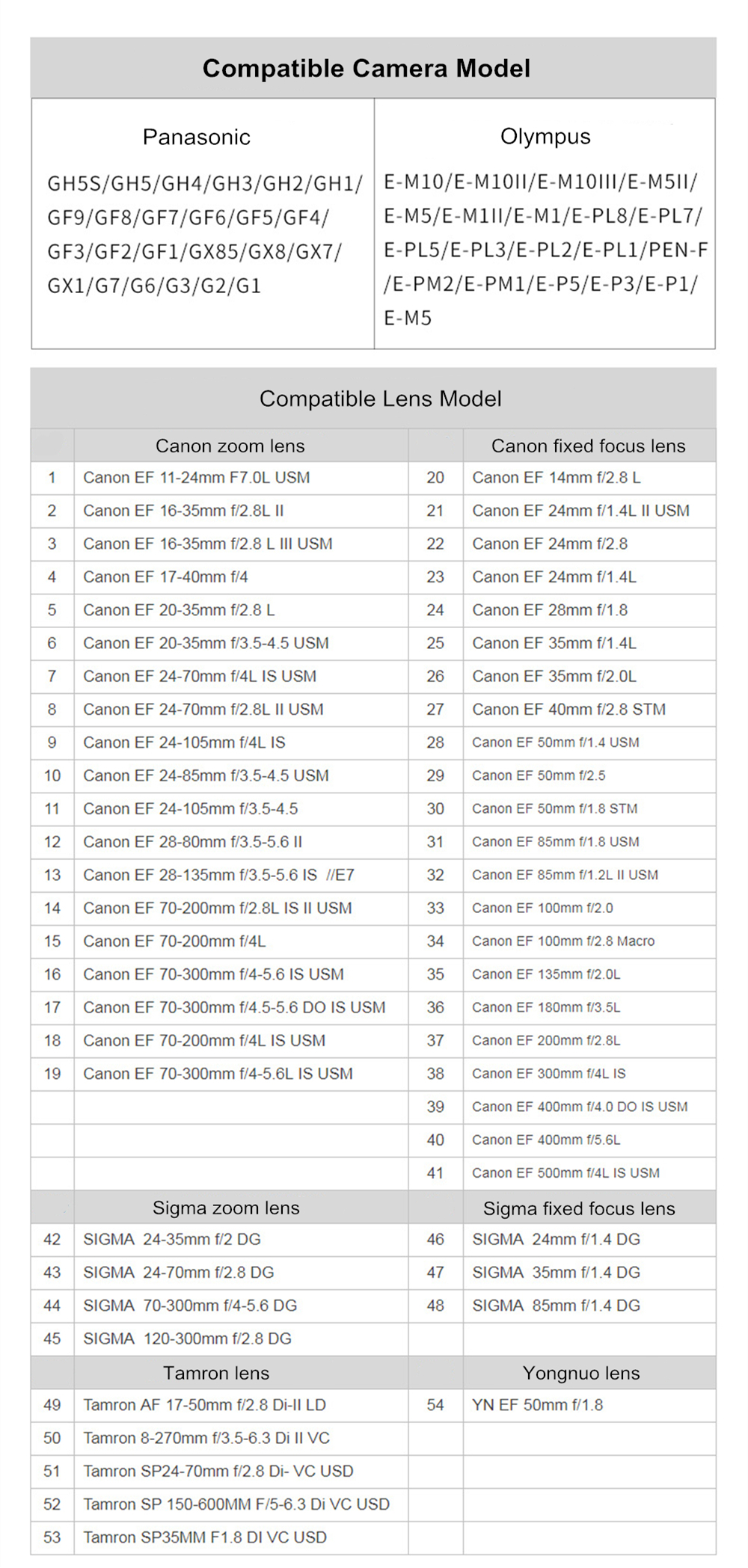Viewport: 748px width, 1568px height.
Task: Select the Canon EF 11-24mm F7.0L USM row
Action: pyautogui.click(x=196, y=478)
